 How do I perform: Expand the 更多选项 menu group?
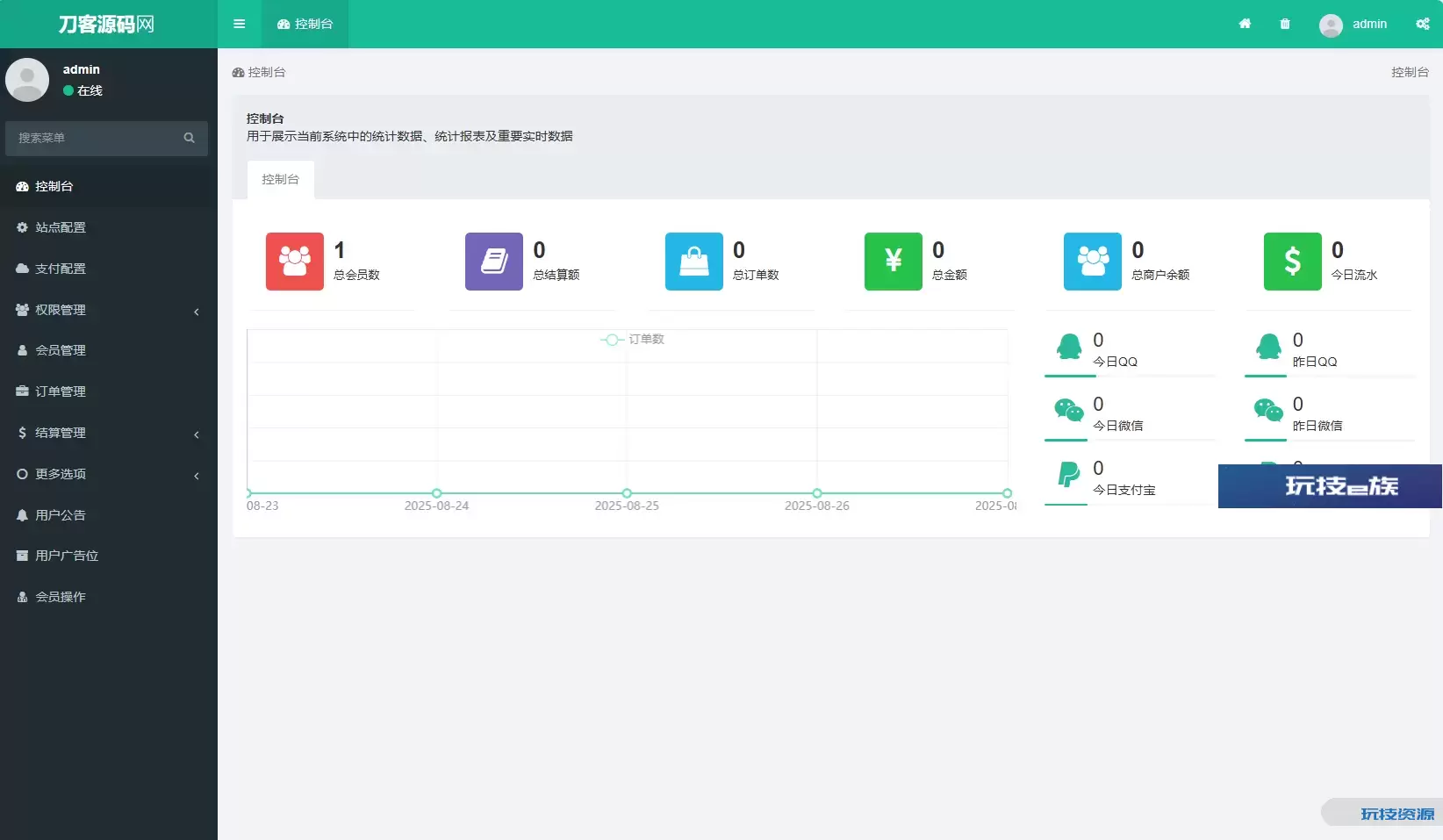point(108,474)
